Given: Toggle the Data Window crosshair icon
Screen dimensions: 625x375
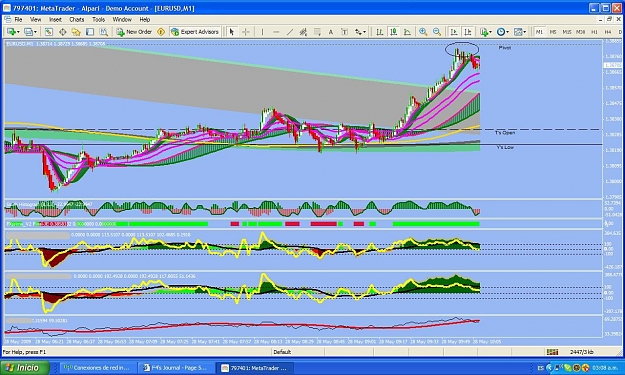Looking at the screenshot, I should tap(63, 32).
